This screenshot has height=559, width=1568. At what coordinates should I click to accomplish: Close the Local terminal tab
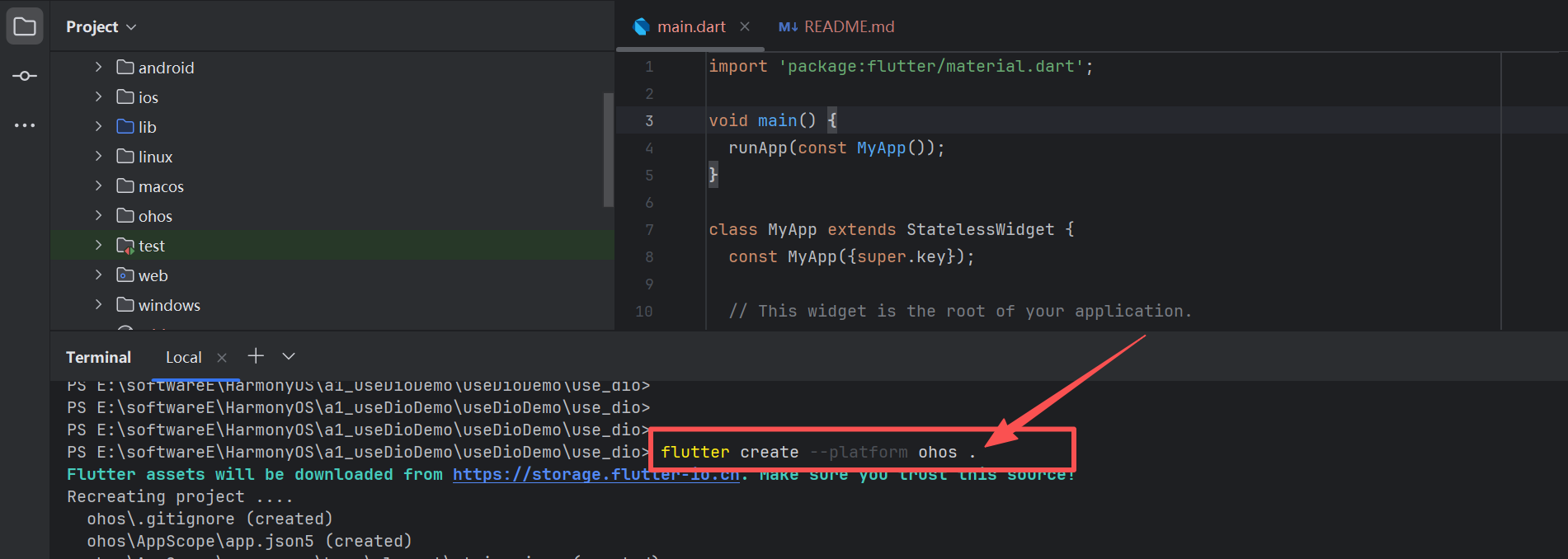221,357
